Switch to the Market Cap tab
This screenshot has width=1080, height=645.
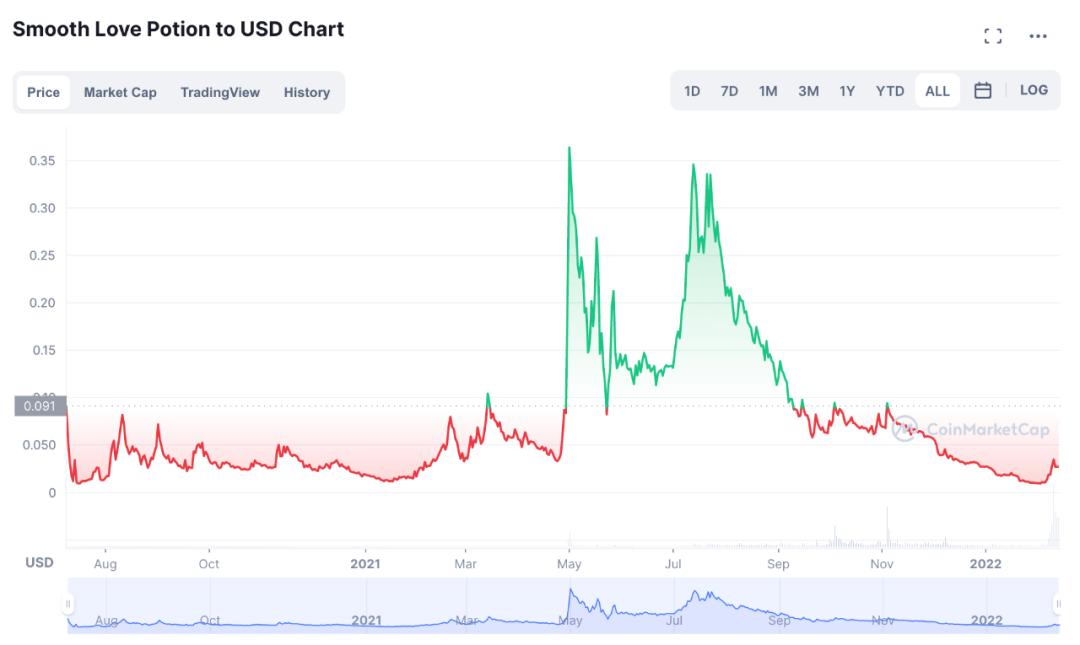[x=120, y=92]
